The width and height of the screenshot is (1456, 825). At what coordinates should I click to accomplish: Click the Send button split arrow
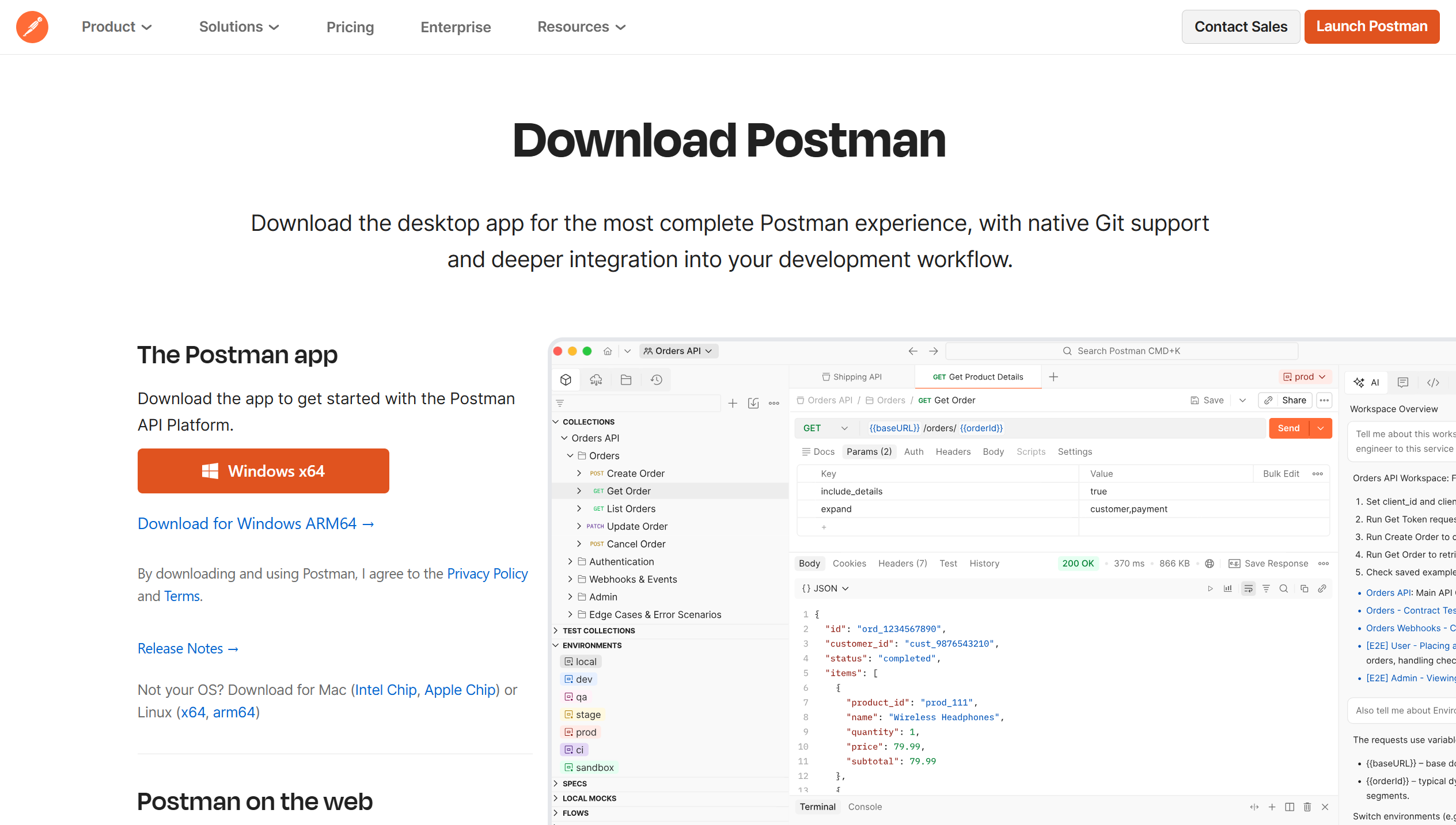[x=1320, y=428]
